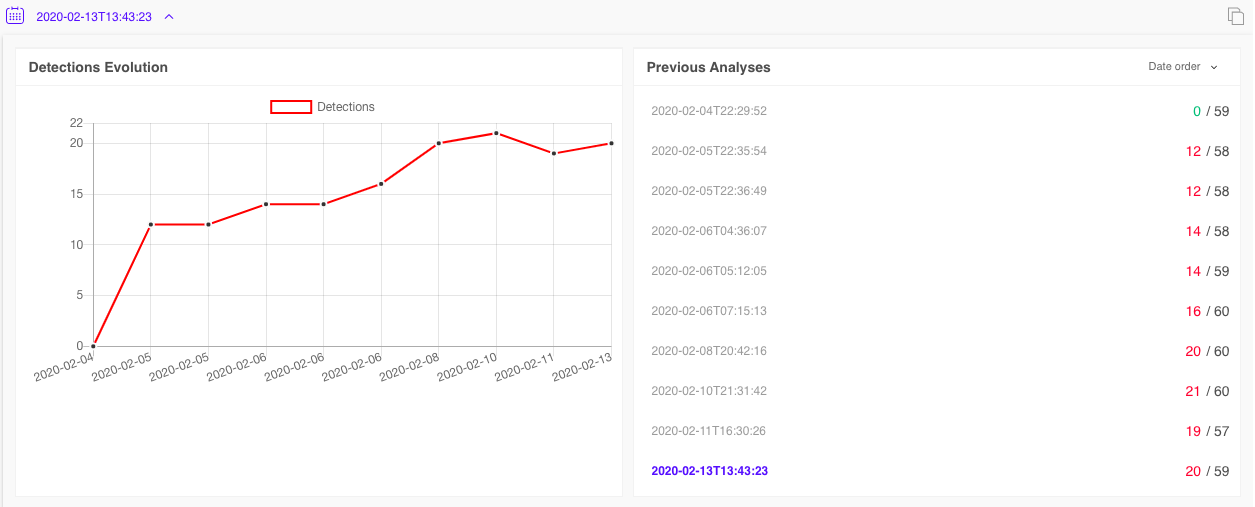1255x507 pixels.
Task: Click the chart peak data point at 21
Action: pos(496,133)
